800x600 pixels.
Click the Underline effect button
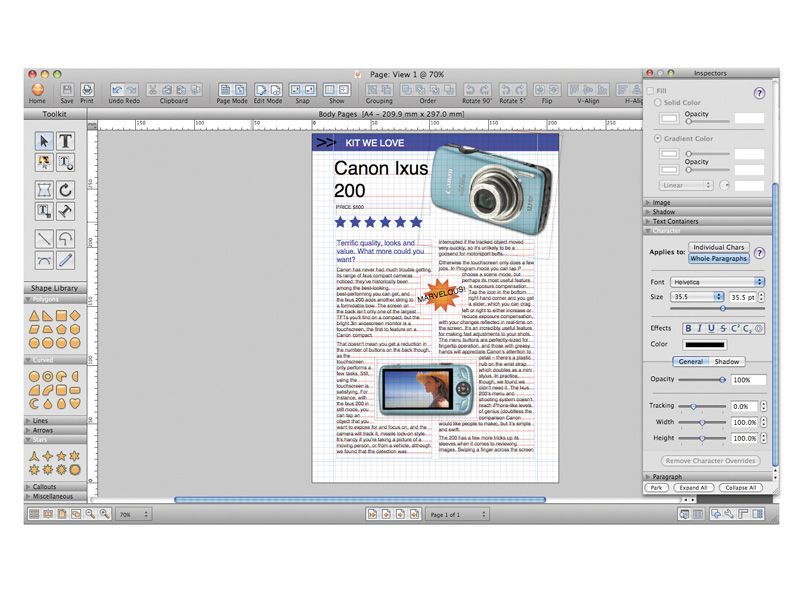[711, 329]
